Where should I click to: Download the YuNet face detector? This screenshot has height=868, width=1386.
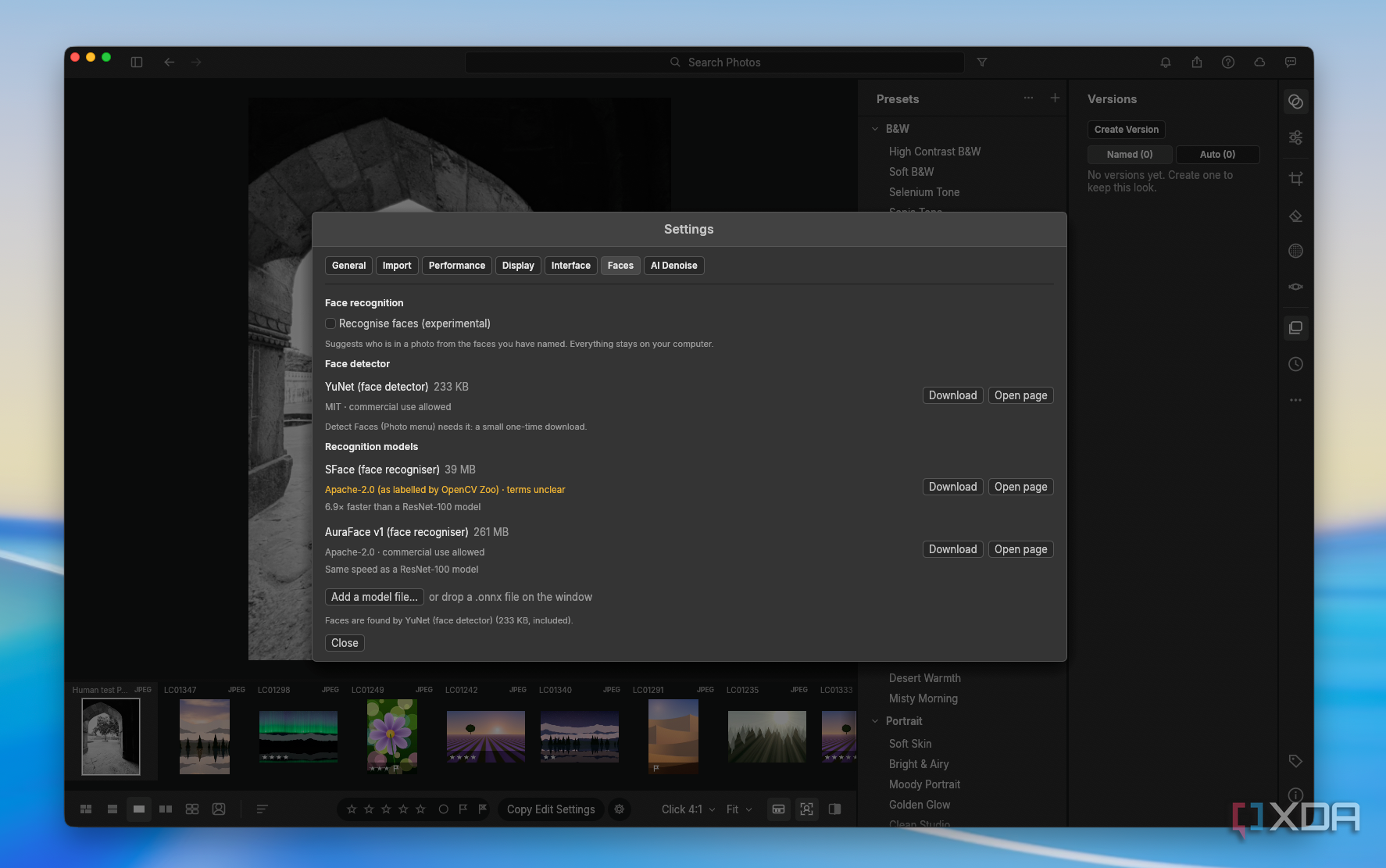[x=952, y=395]
